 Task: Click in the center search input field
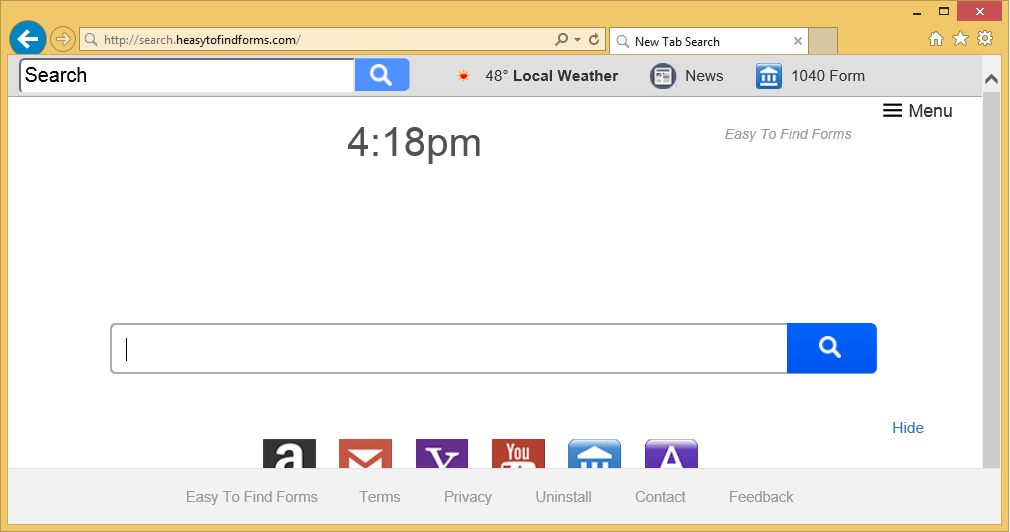(450, 348)
